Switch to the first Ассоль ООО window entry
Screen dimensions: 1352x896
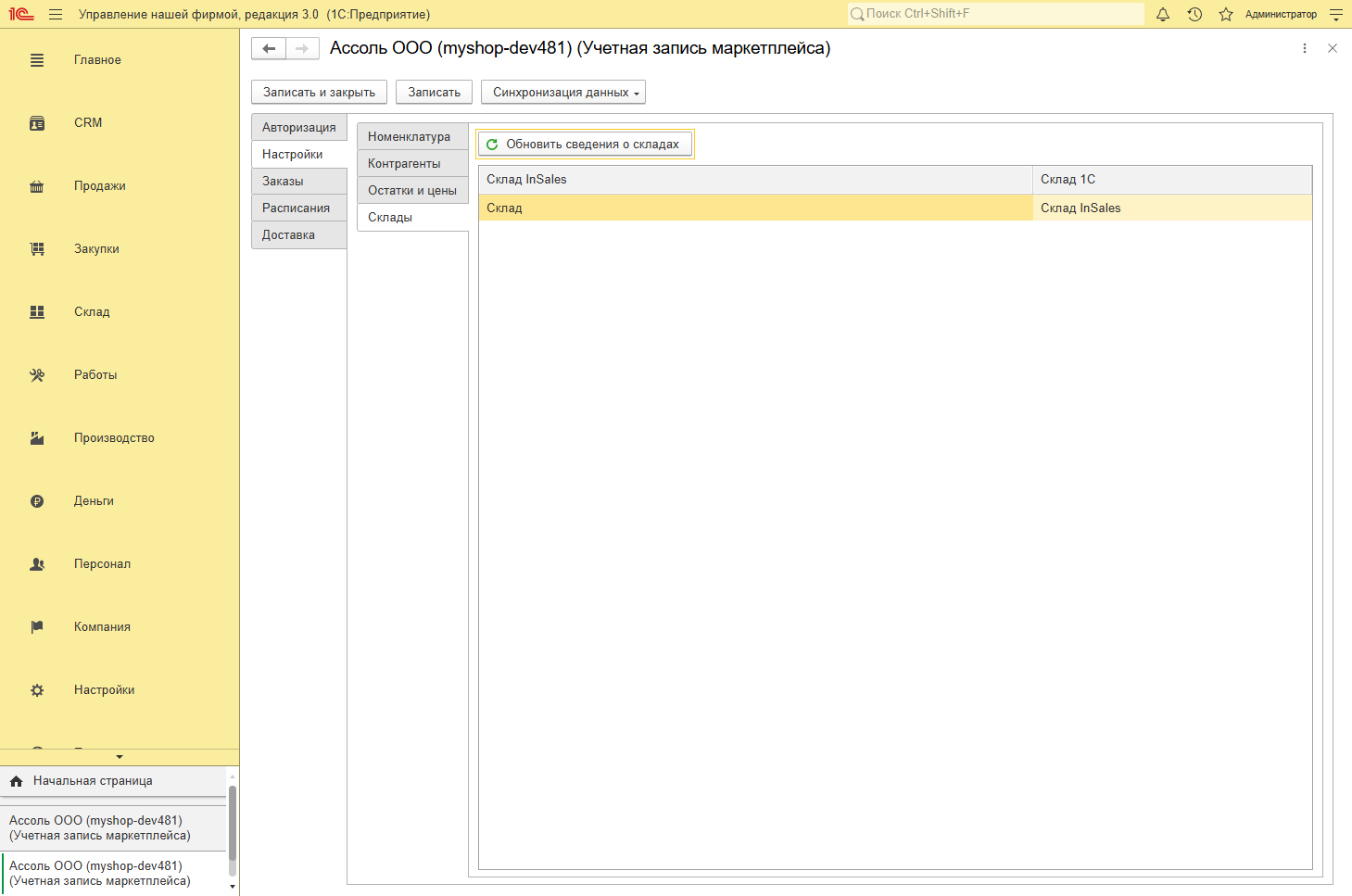[x=113, y=828]
